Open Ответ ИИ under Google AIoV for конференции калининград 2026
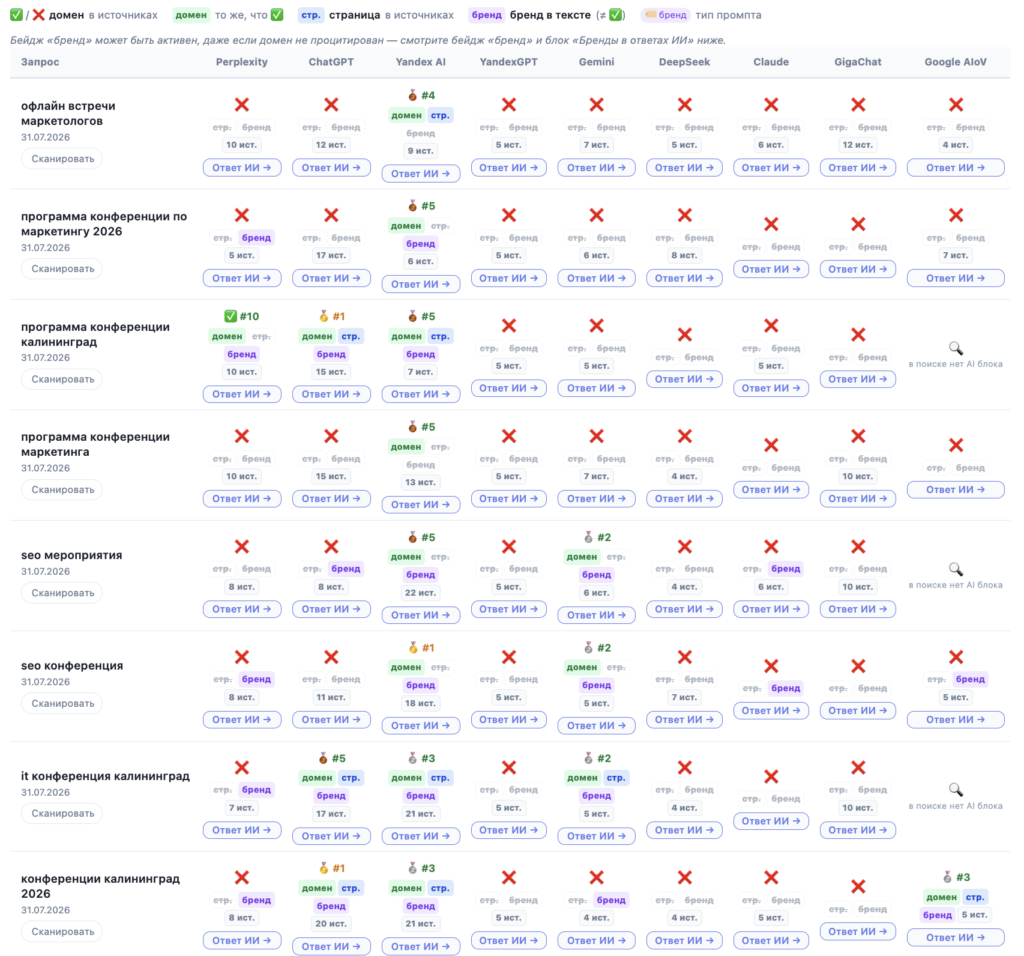This screenshot has width=1024, height=956. click(x=955, y=938)
